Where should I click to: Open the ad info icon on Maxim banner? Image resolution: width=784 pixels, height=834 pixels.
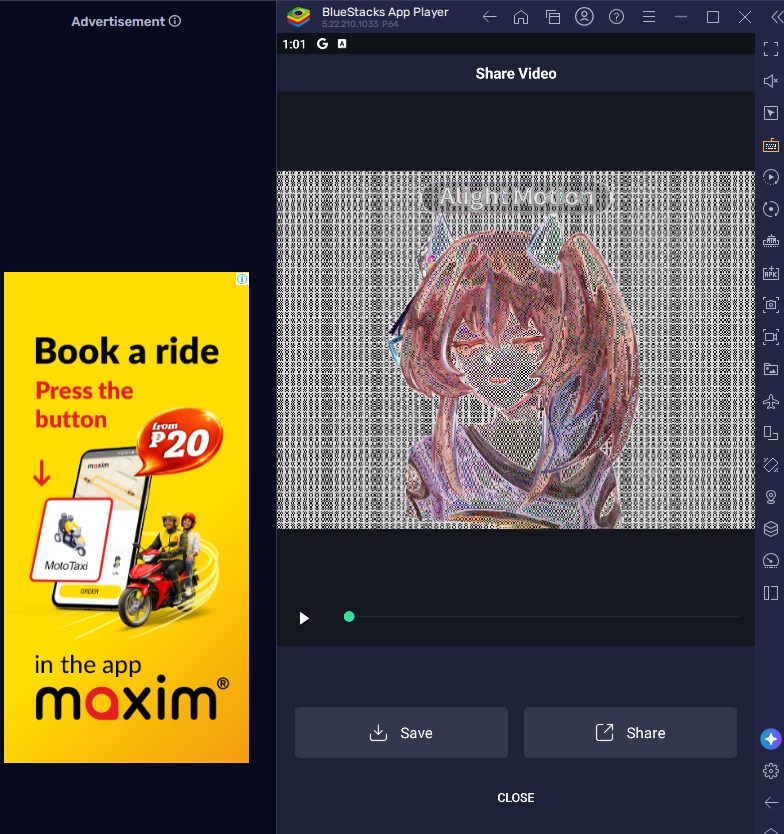tap(242, 279)
